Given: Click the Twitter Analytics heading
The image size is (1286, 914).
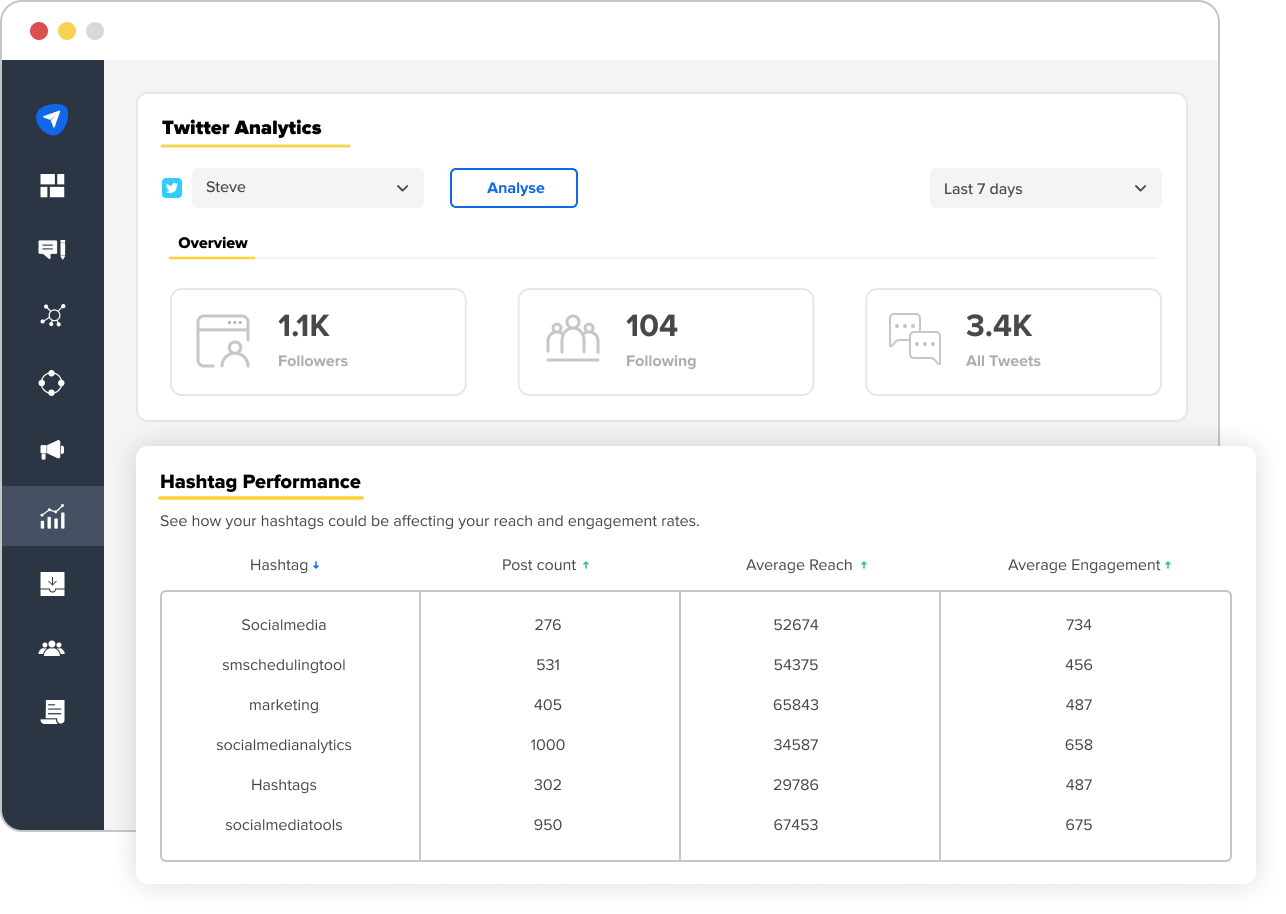Looking at the screenshot, I should (x=242, y=128).
